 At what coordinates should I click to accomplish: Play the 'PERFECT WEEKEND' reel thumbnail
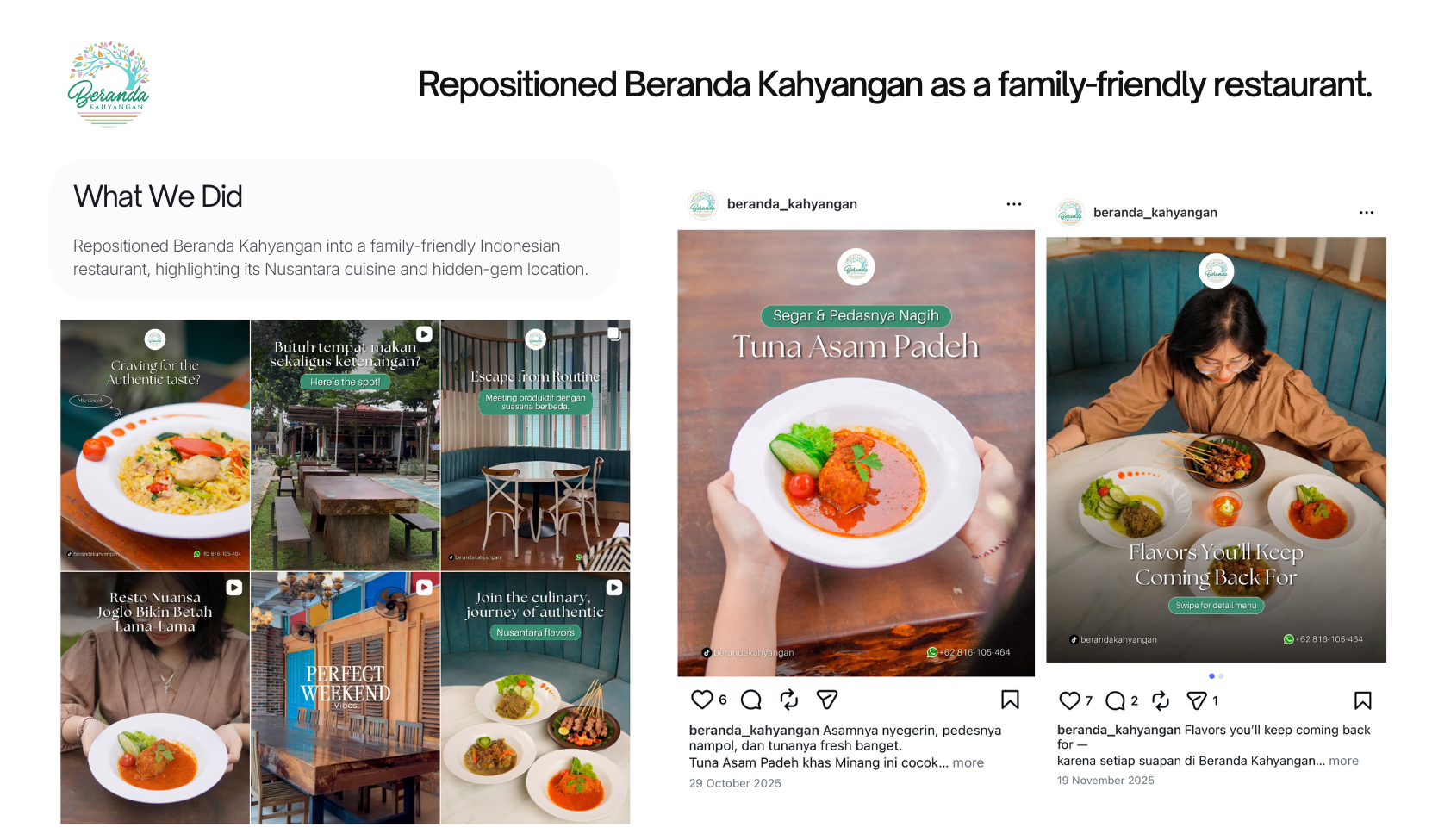pyautogui.click(x=346, y=698)
